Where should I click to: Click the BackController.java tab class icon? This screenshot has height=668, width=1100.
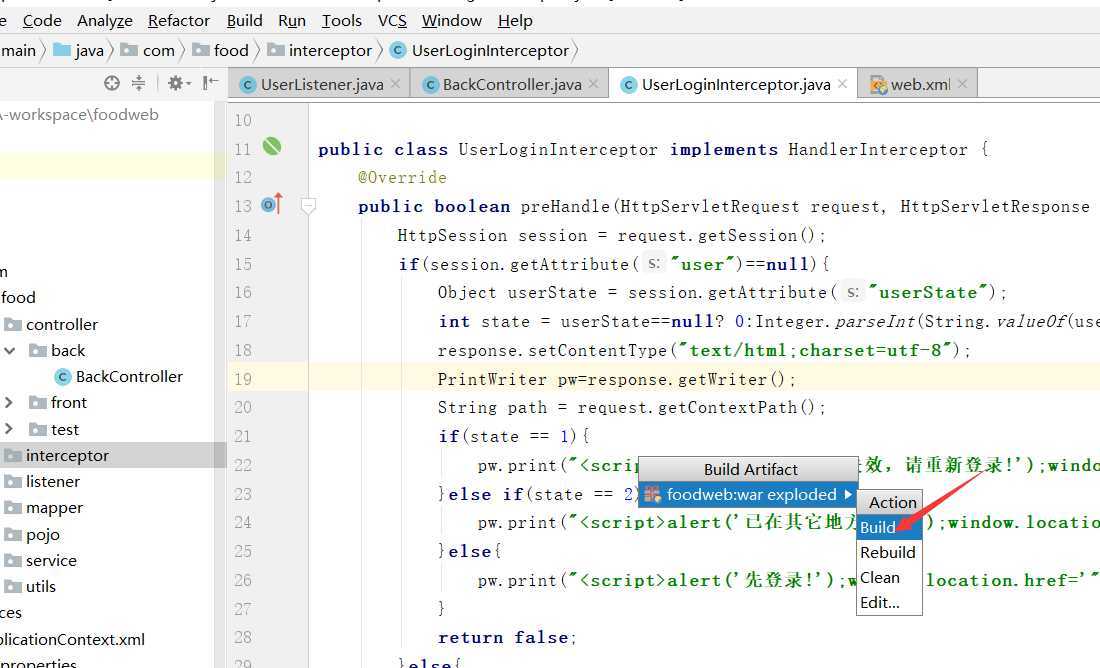point(431,85)
